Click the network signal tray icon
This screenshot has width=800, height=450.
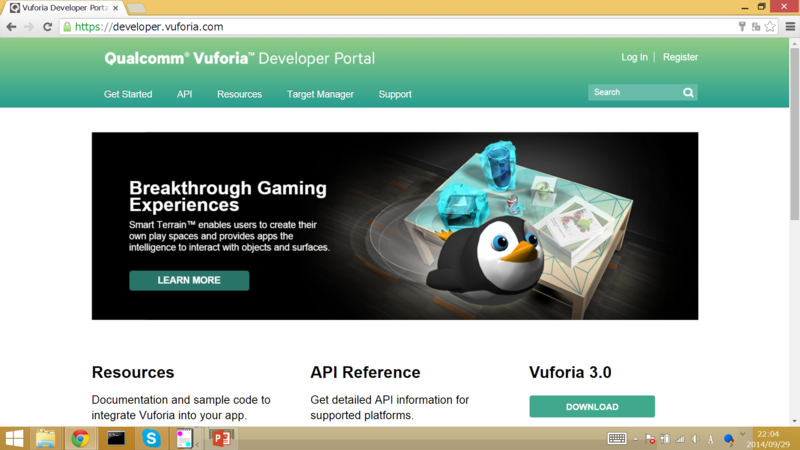(x=680, y=439)
